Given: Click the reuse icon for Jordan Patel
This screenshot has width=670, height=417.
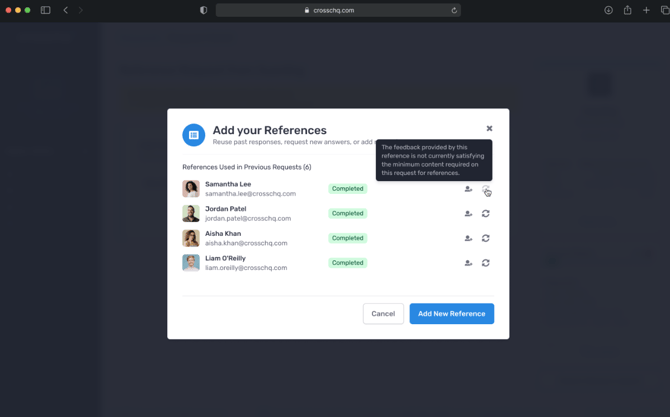Looking at the screenshot, I should point(468,213).
